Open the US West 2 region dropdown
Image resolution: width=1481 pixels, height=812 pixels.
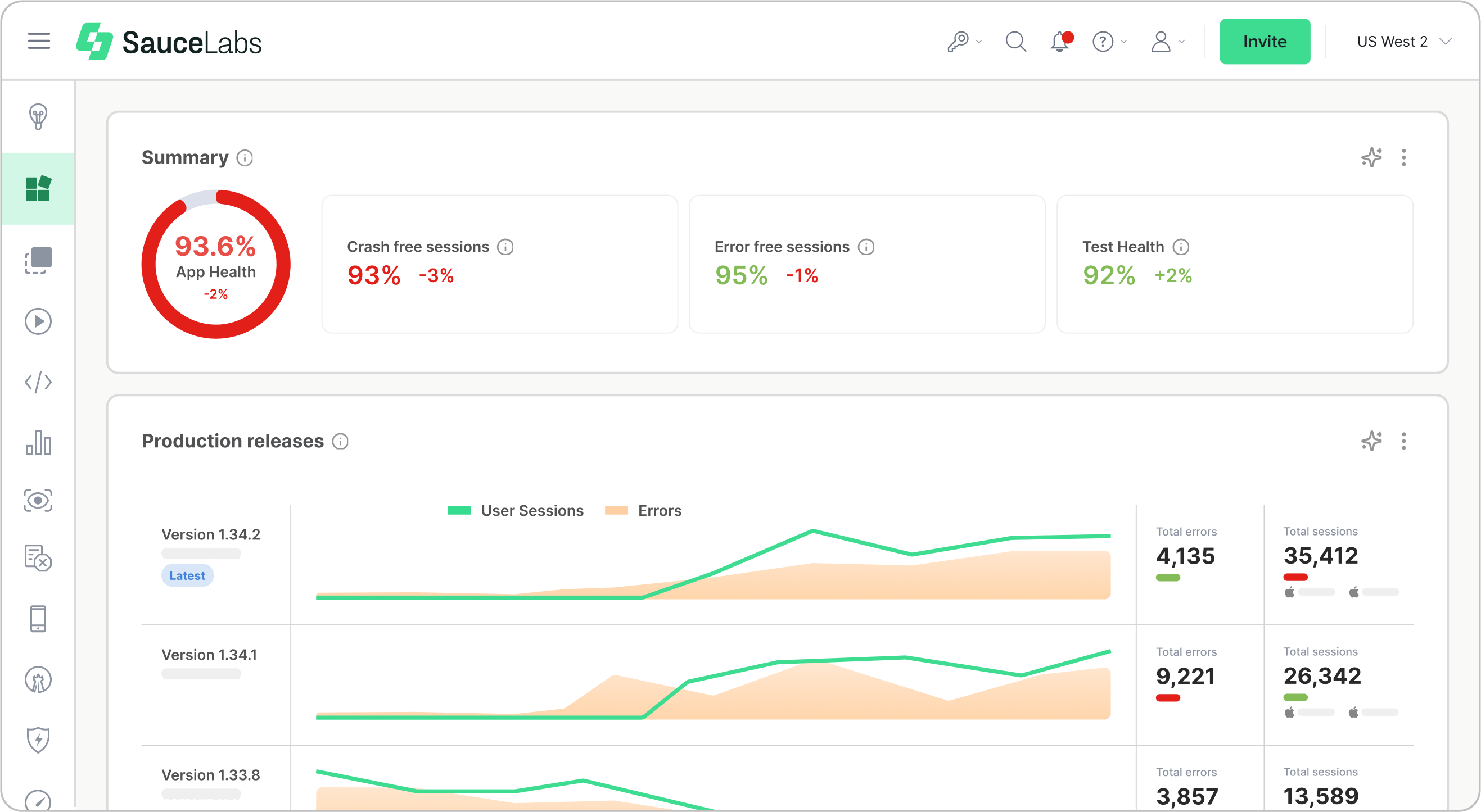[x=1403, y=42]
